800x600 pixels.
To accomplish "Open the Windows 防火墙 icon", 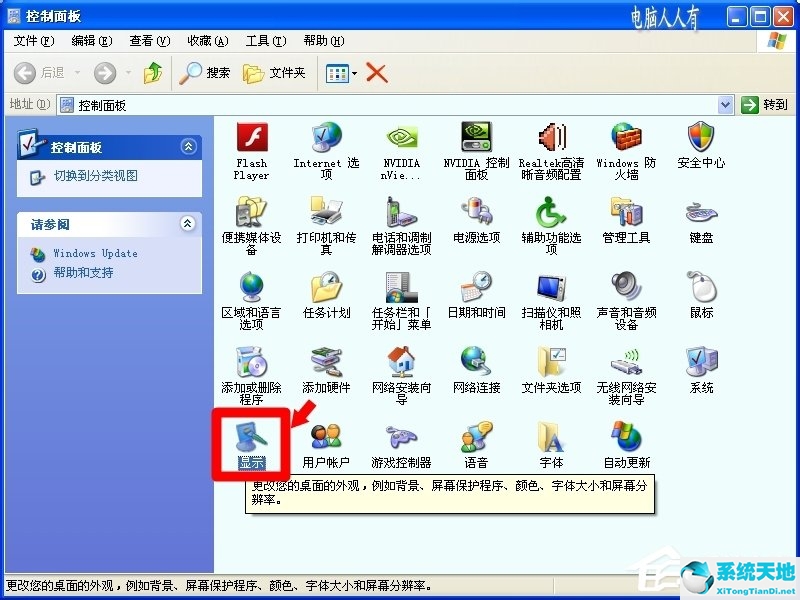I will (625, 140).
